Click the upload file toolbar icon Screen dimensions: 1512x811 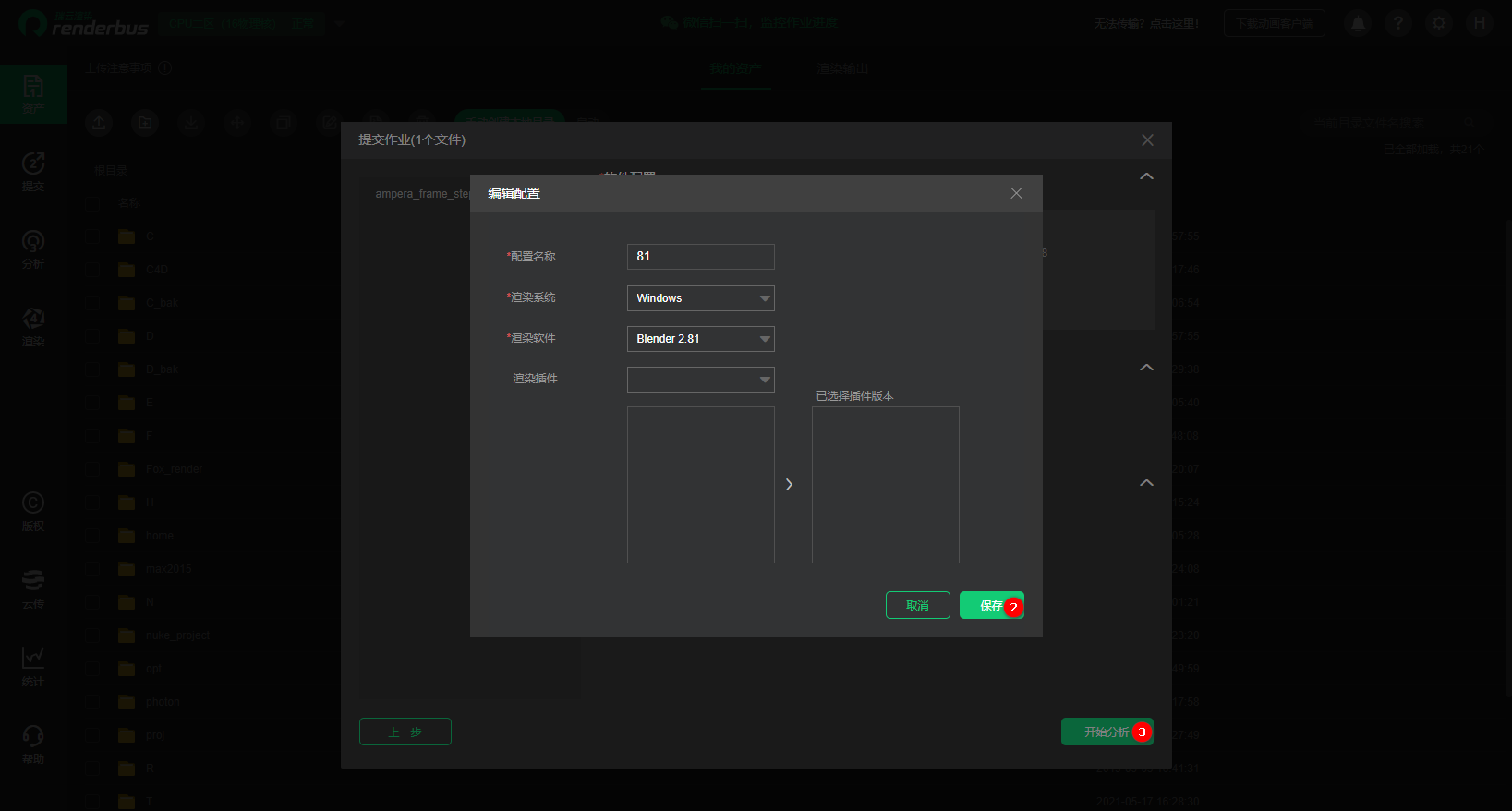click(99, 122)
